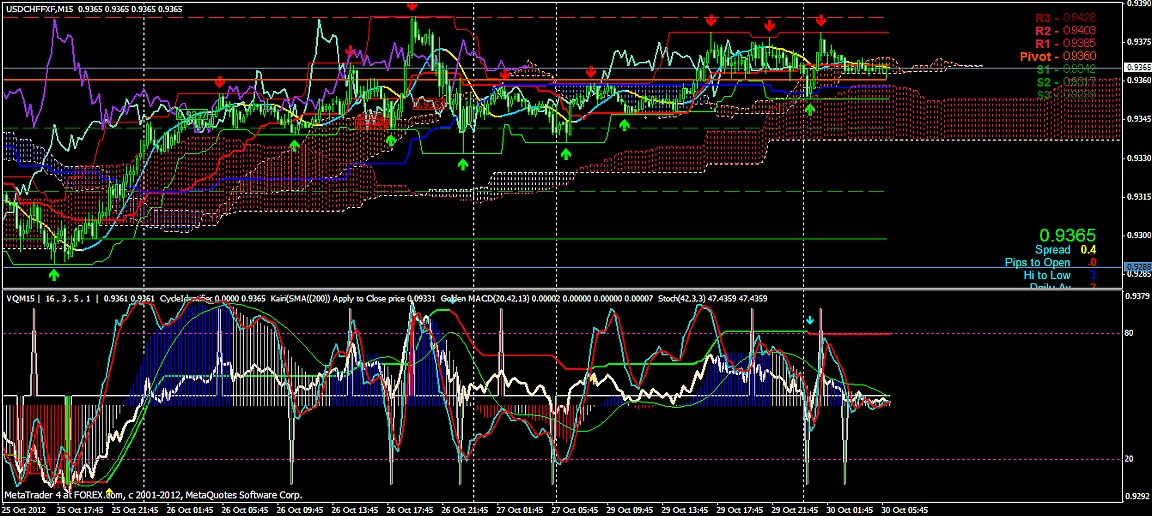This screenshot has height=516, width=1152.
Task: Select the rightmost green buy arrow on the price chart
Action: click(x=810, y=109)
